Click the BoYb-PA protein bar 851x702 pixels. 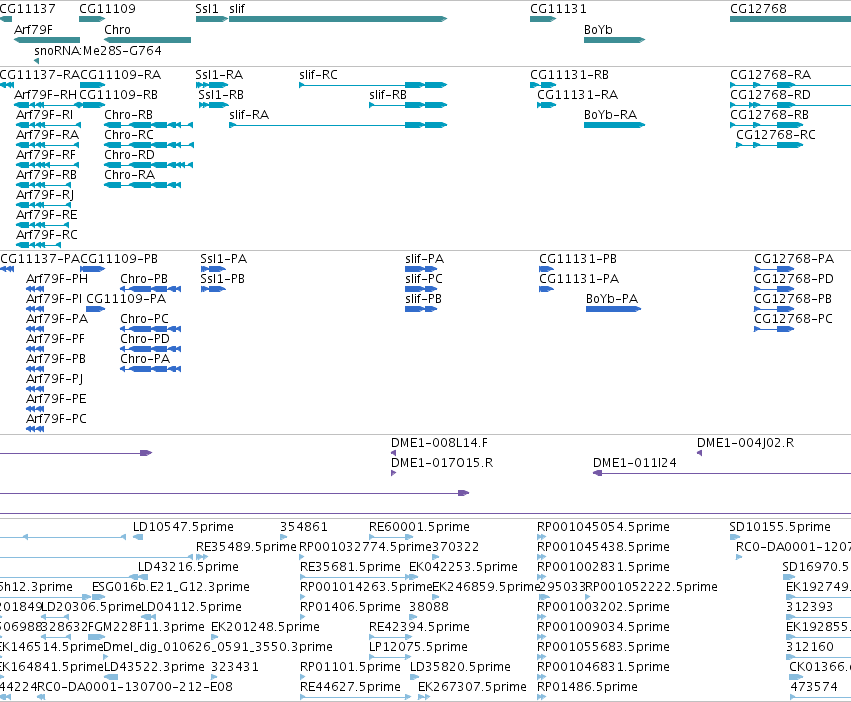[613, 309]
